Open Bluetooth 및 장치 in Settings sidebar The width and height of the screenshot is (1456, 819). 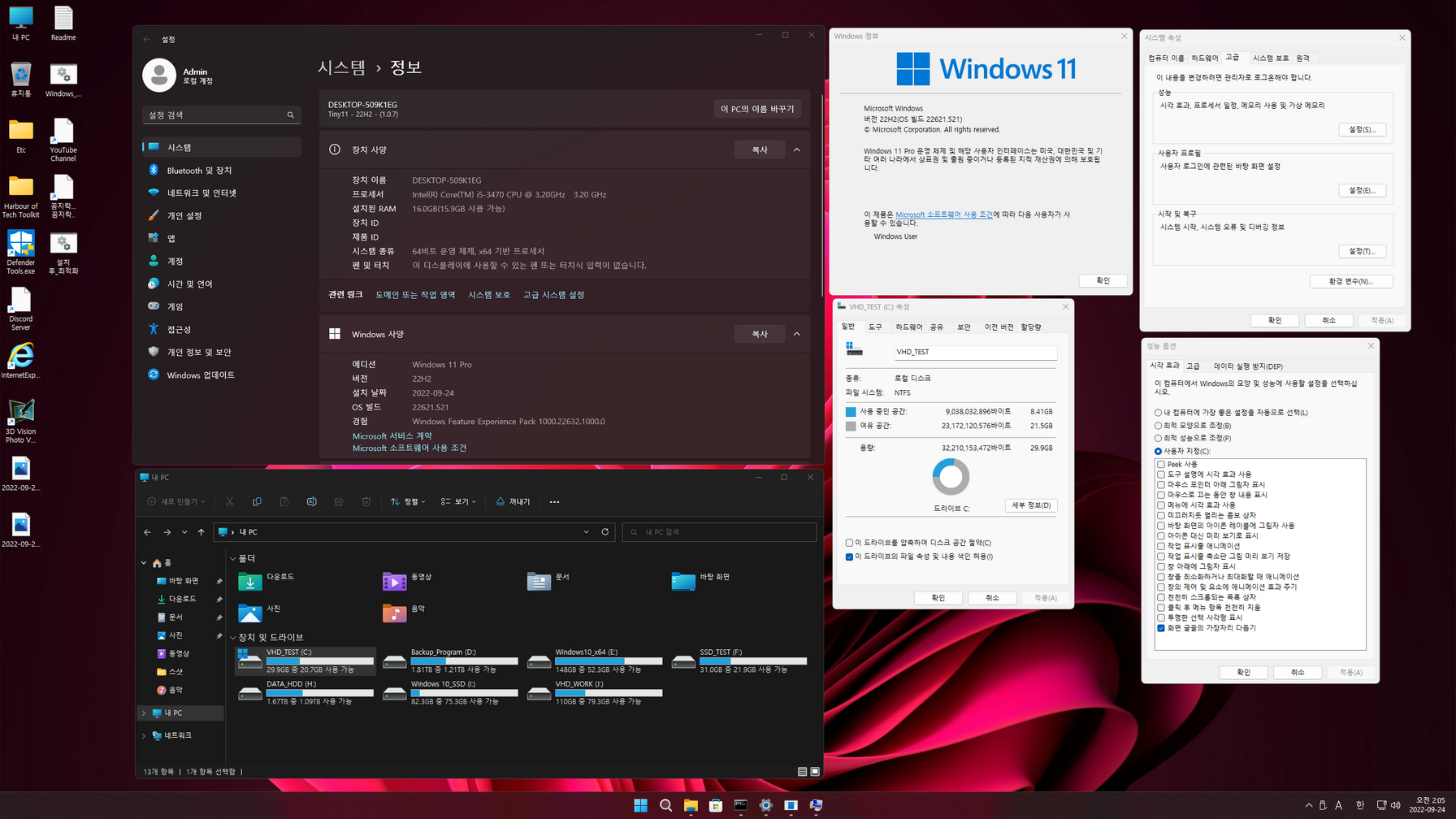coord(221,171)
